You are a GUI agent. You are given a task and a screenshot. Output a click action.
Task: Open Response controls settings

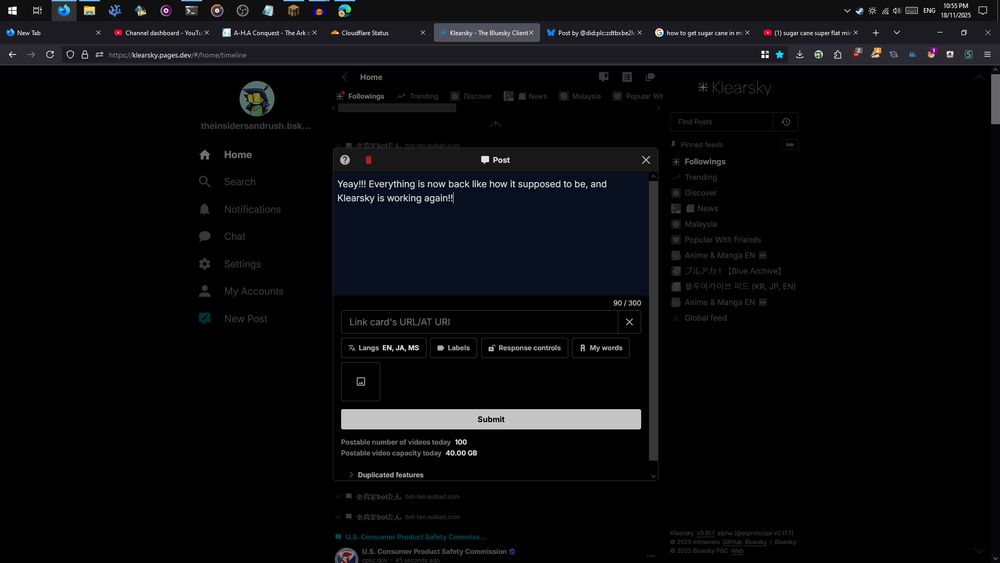(x=524, y=348)
